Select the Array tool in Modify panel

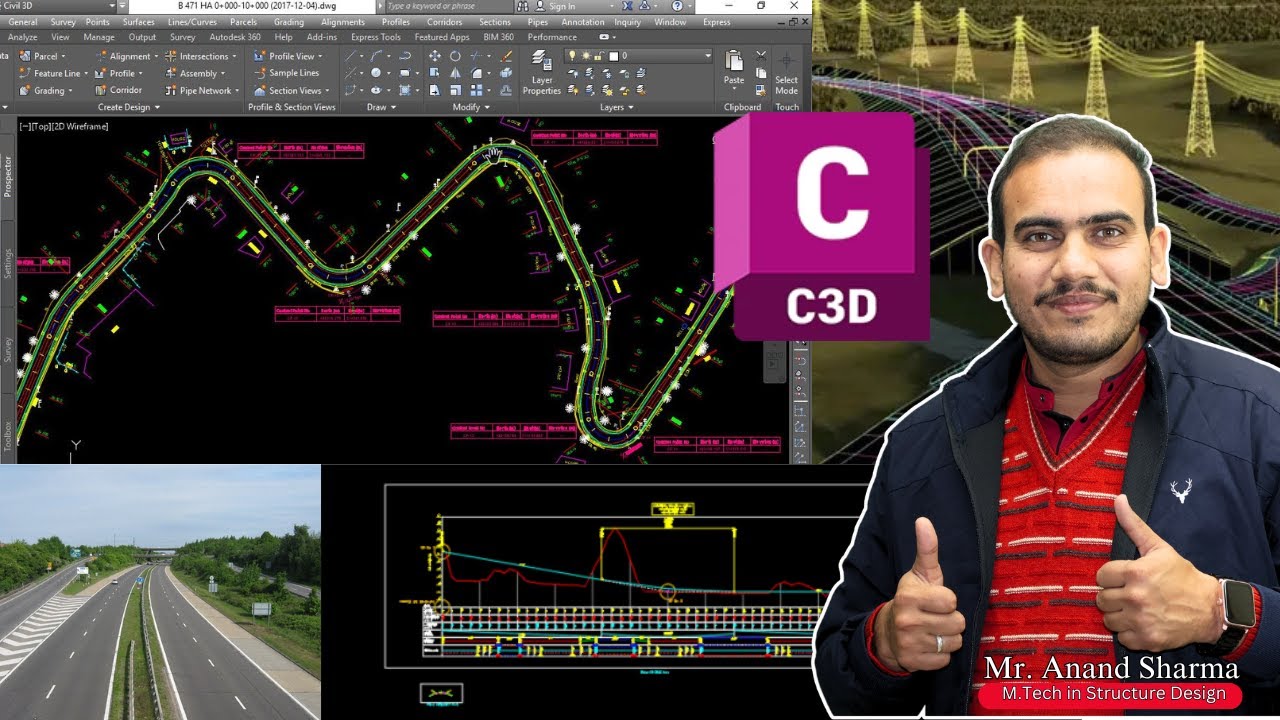pyautogui.click(x=478, y=90)
